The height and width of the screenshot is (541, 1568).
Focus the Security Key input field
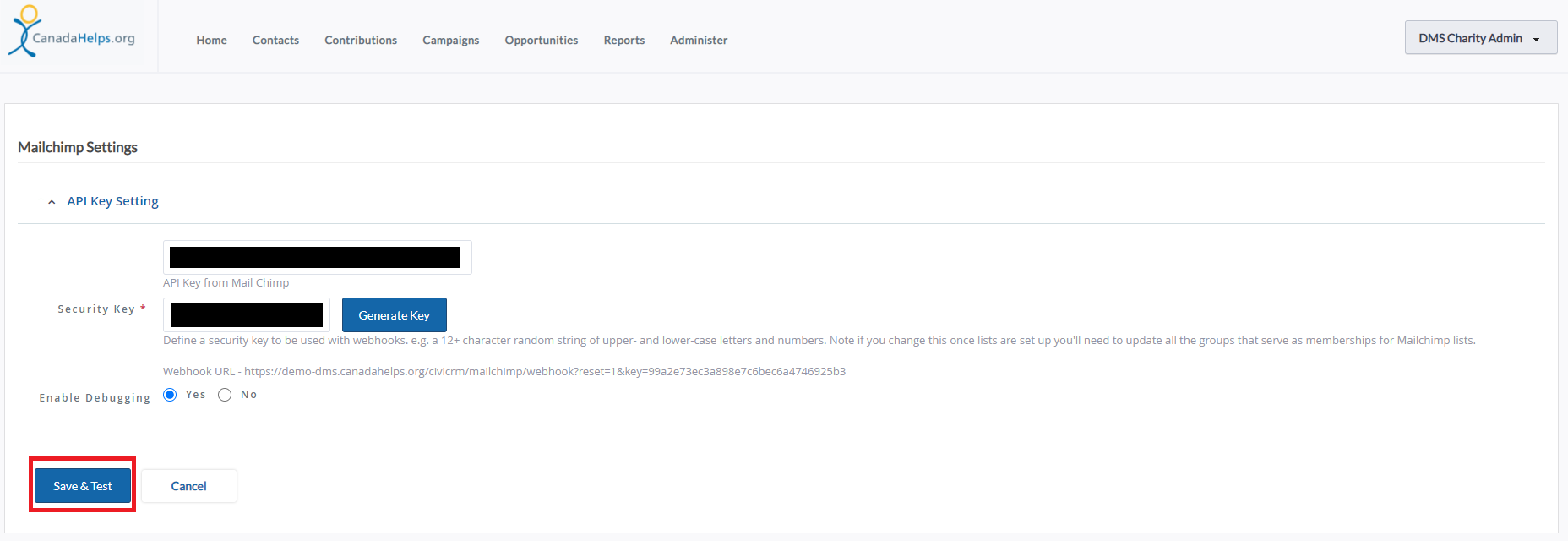point(247,314)
